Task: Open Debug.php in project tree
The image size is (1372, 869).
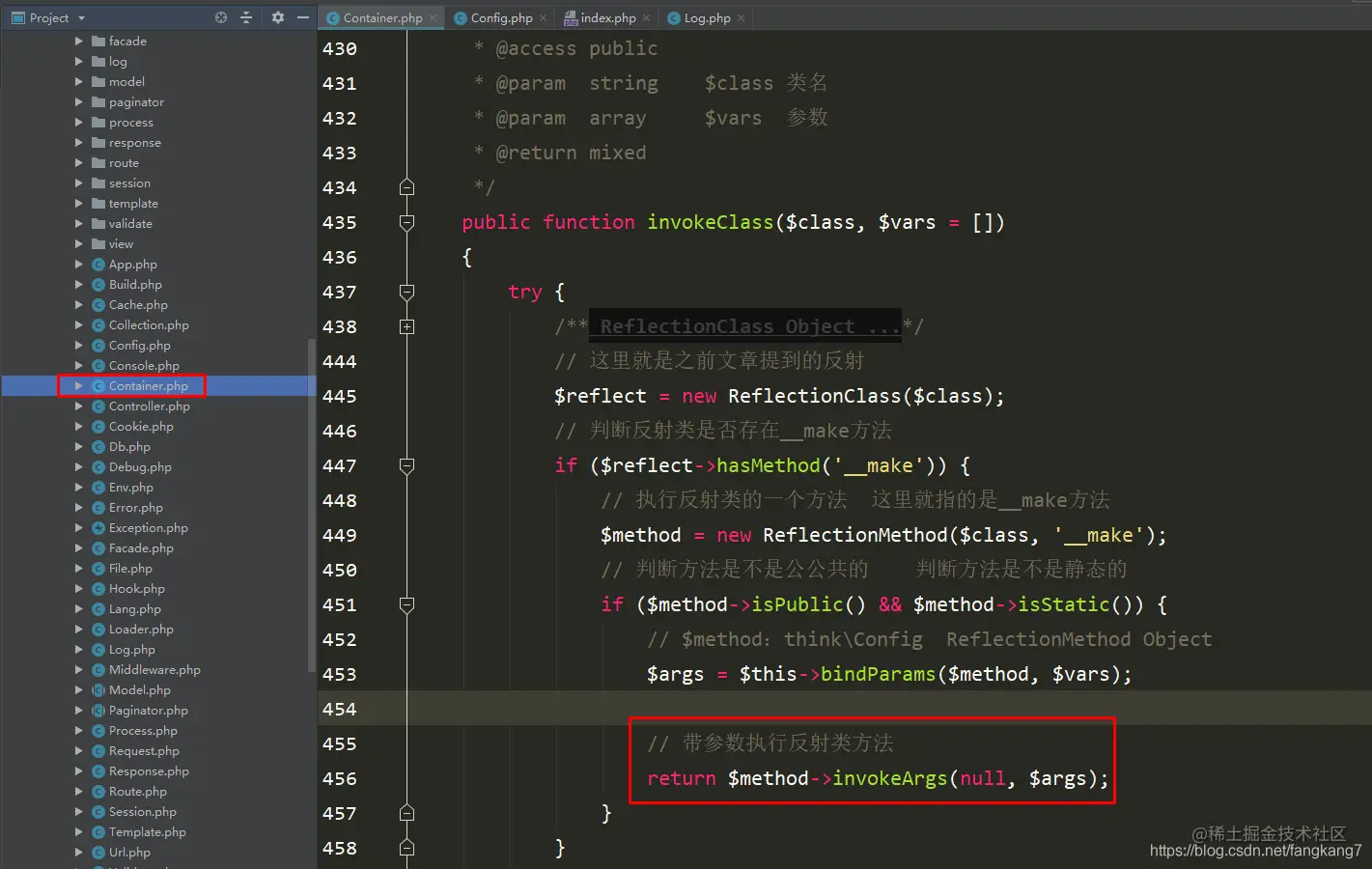Action: pyautogui.click(x=140, y=466)
